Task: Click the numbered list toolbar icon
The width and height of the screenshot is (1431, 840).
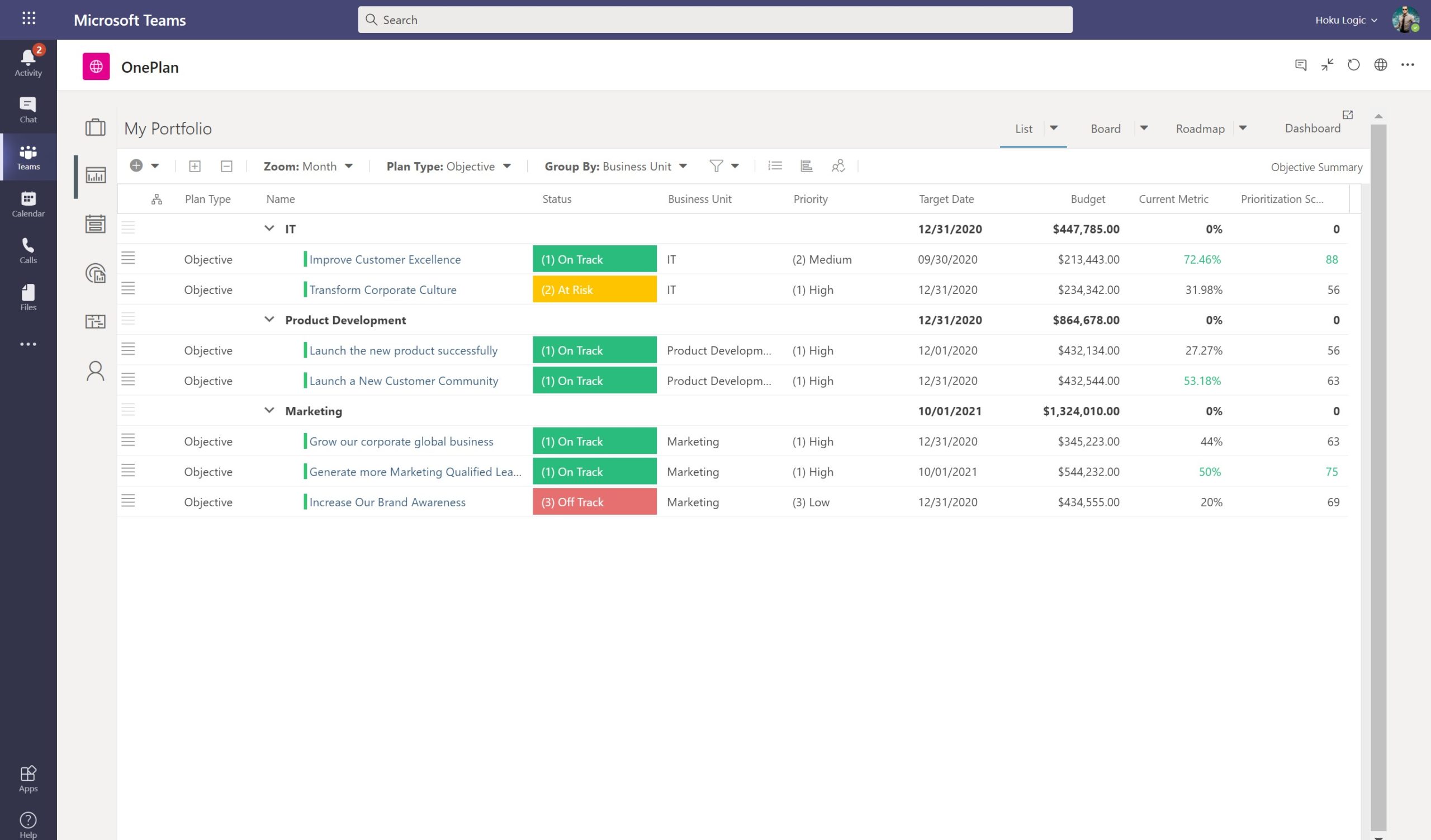Action: click(775, 166)
